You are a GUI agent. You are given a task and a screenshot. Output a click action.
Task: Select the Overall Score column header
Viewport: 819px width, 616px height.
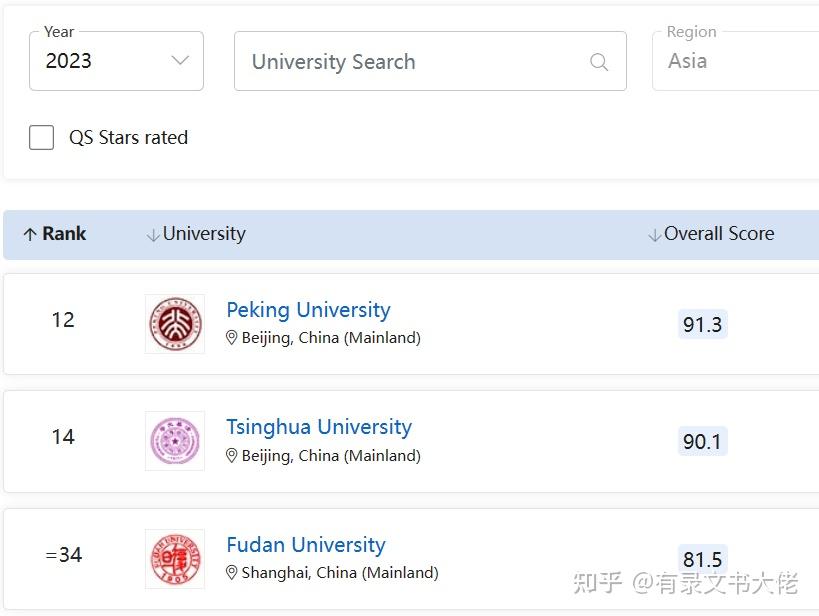718,233
